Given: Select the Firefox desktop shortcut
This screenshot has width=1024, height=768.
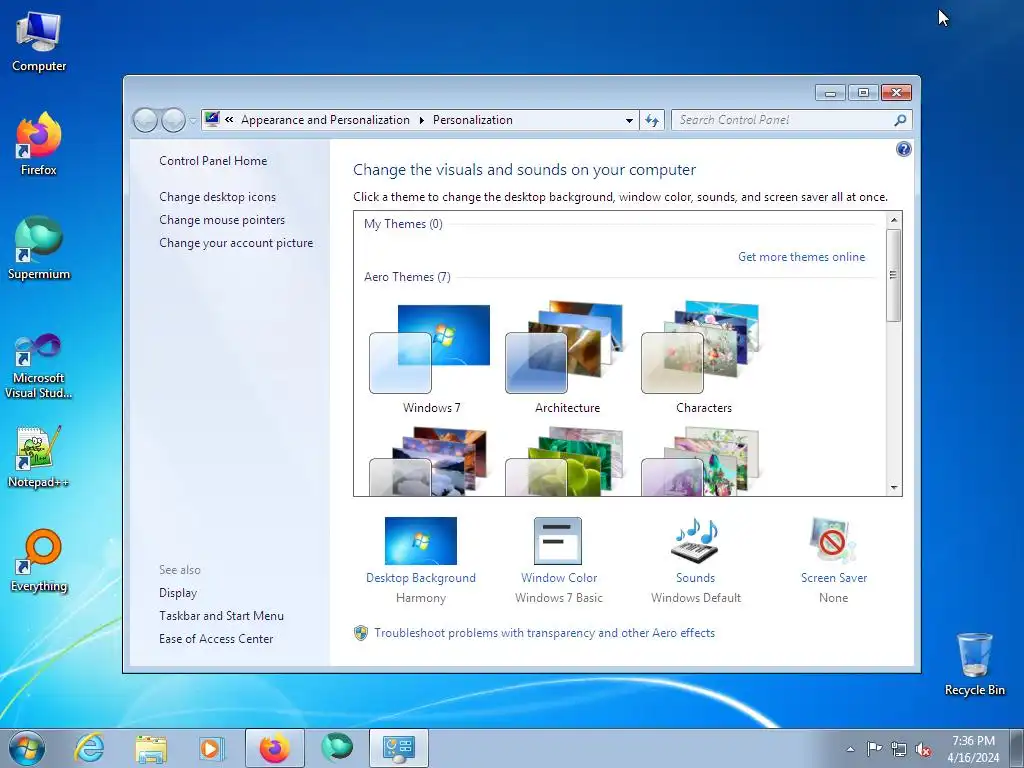Looking at the screenshot, I should tap(39, 144).
